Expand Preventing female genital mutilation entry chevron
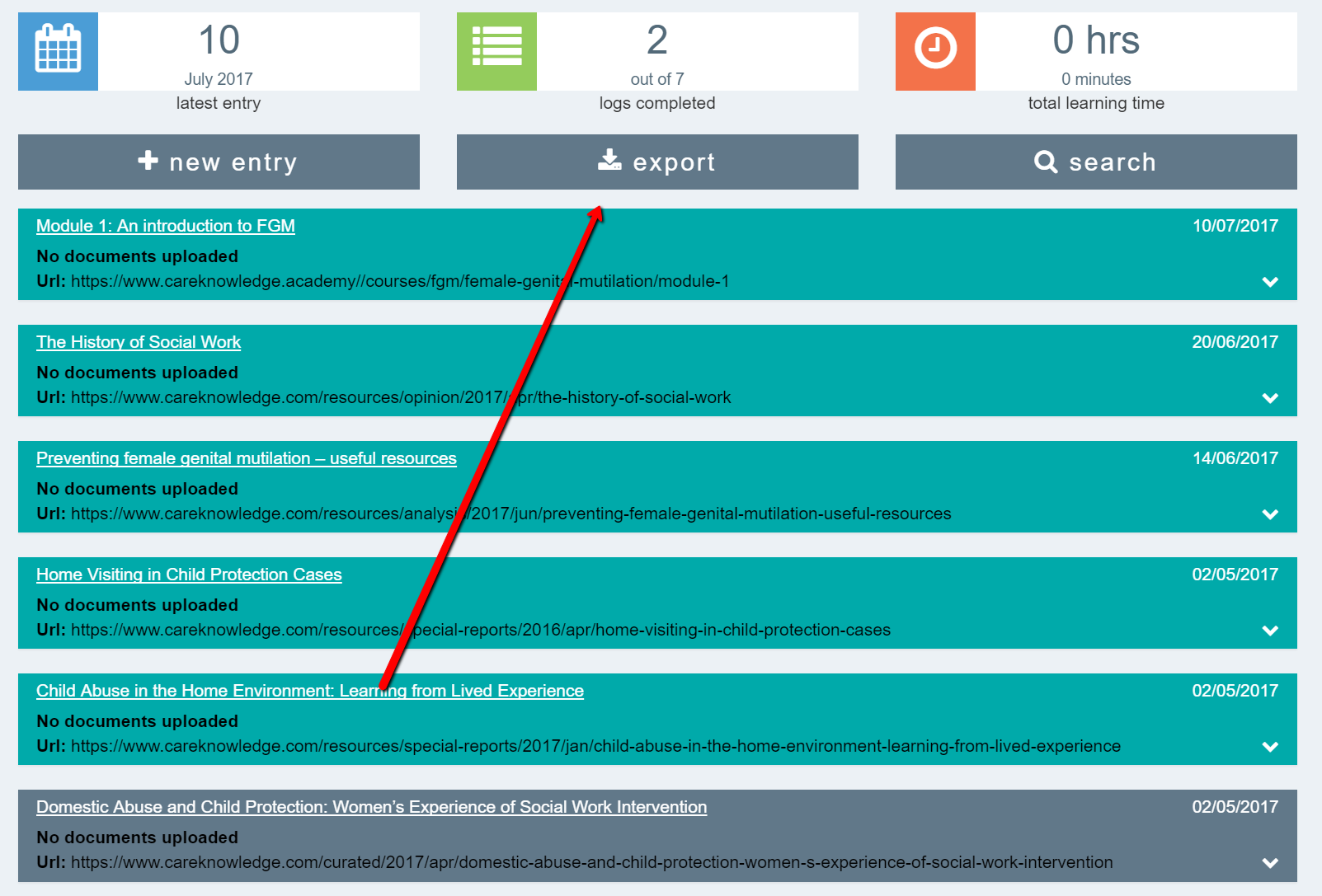The width and height of the screenshot is (1322, 896). (x=1270, y=514)
